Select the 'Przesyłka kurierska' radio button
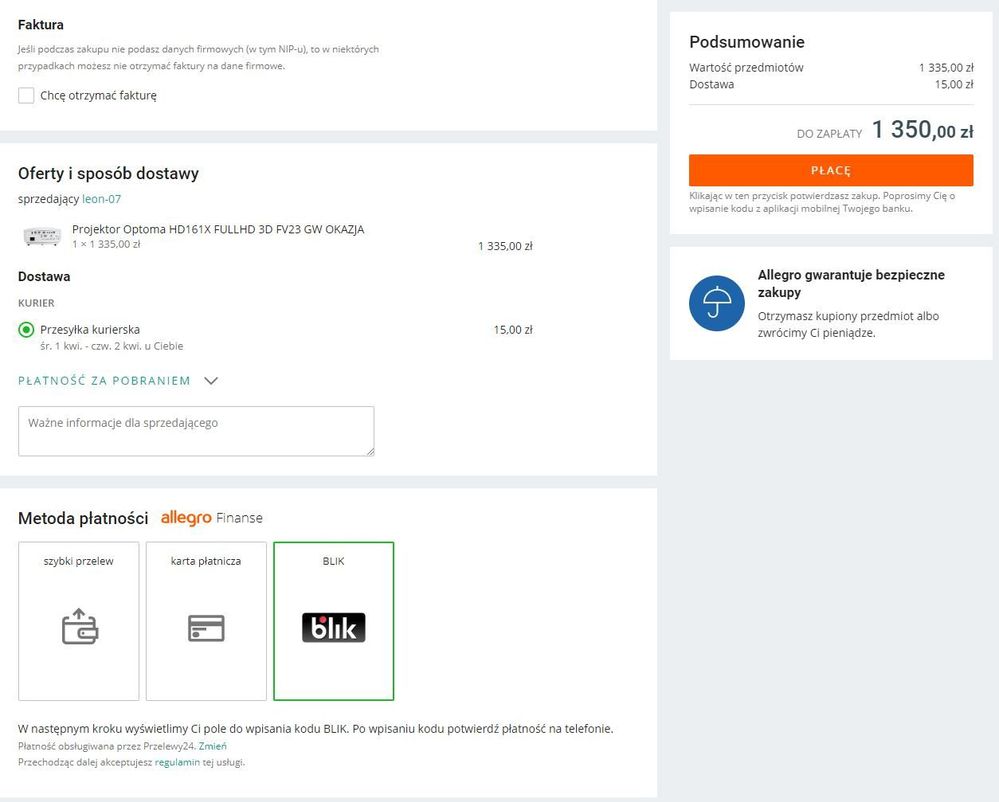This screenshot has height=802, width=999. point(26,330)
